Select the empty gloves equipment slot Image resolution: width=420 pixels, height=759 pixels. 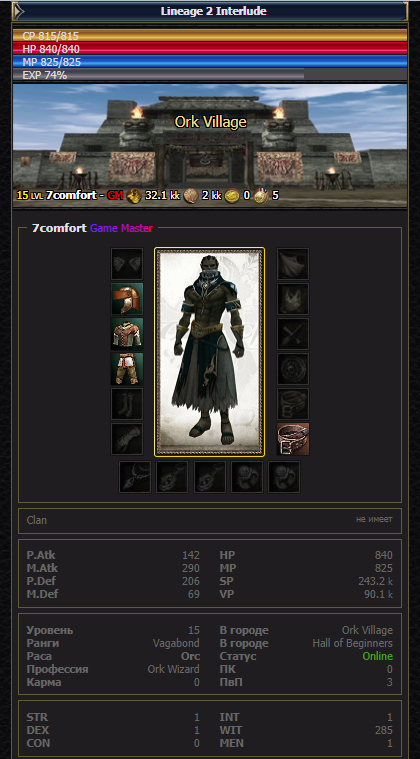[x=127, y=439]
